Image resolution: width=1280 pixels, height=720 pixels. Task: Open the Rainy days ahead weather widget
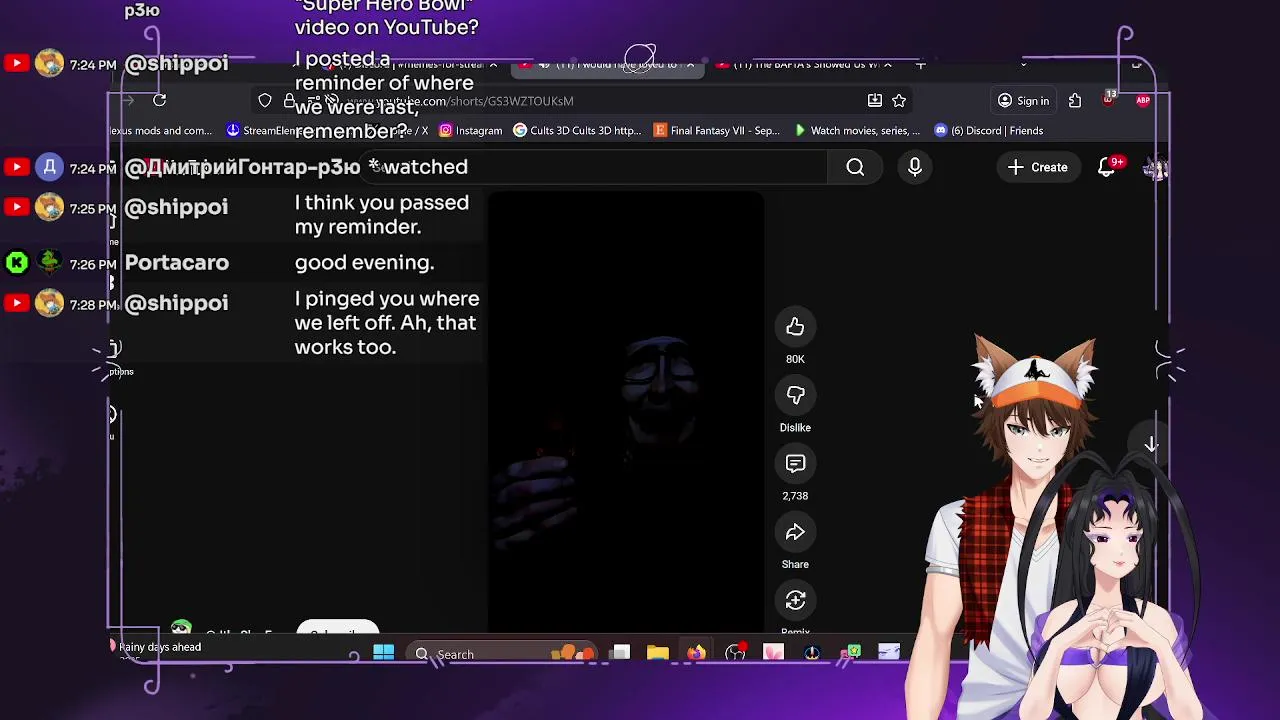pos(156,648)
